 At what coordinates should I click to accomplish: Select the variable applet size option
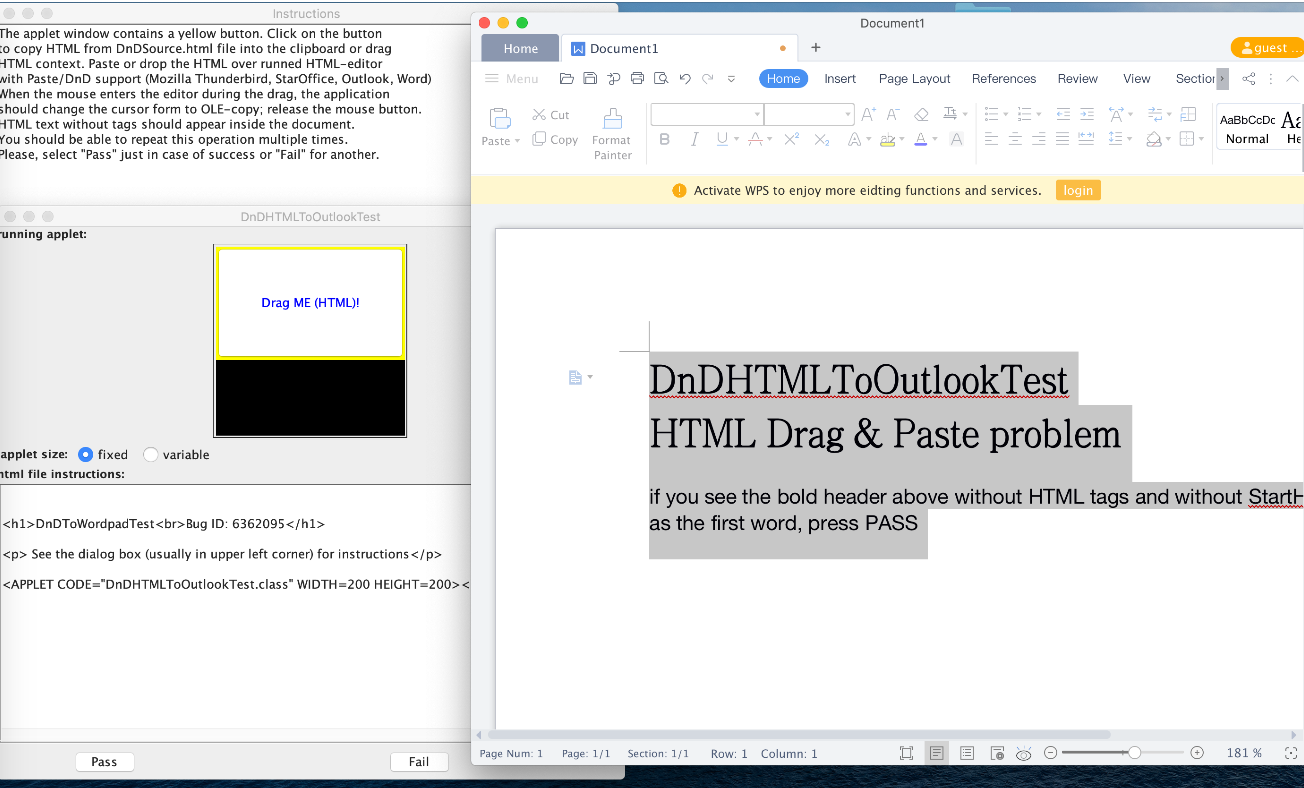151,454
